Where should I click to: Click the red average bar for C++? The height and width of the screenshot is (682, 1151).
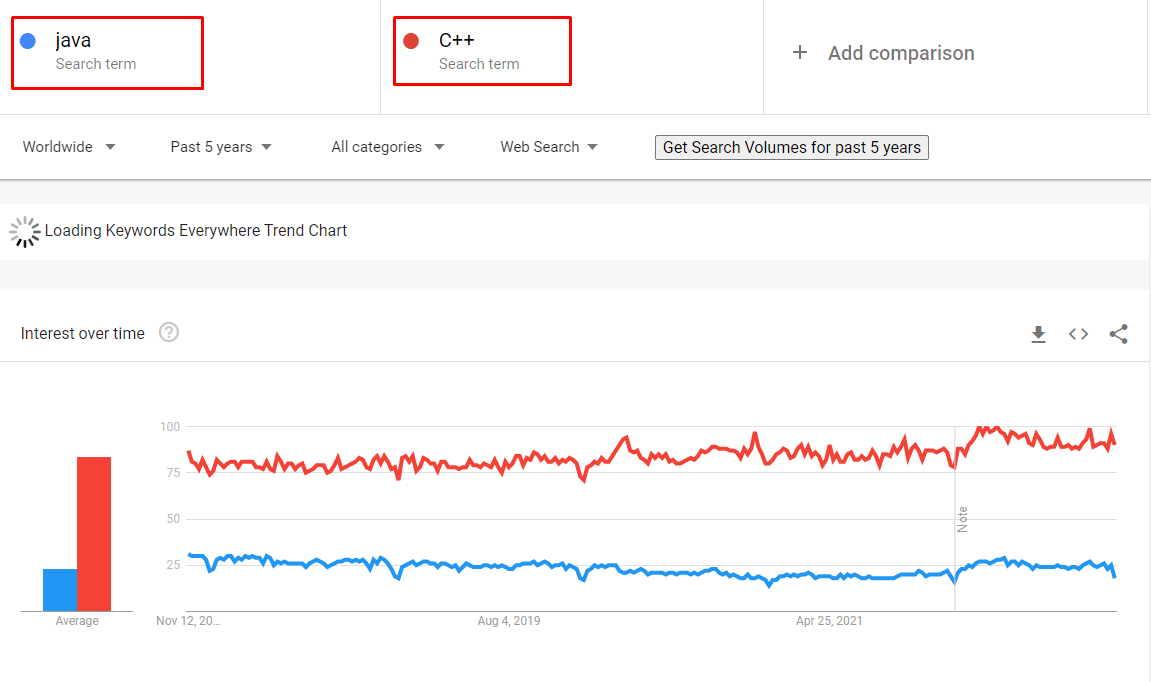click(94, 534)
